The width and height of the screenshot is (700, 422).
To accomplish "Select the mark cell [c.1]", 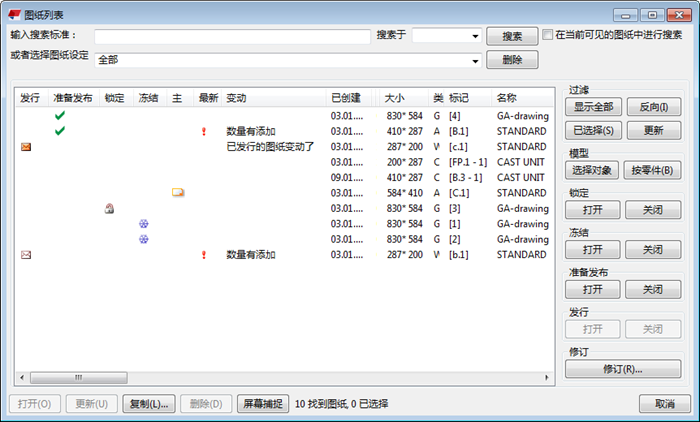I will (458, 147).
